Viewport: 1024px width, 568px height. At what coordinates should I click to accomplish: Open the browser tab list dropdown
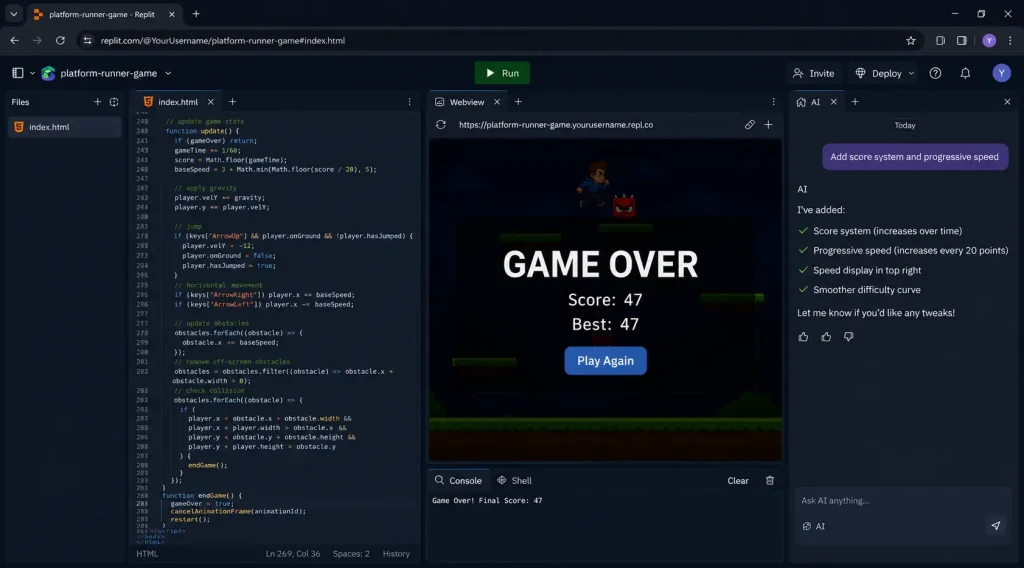[x=14, y=14]
